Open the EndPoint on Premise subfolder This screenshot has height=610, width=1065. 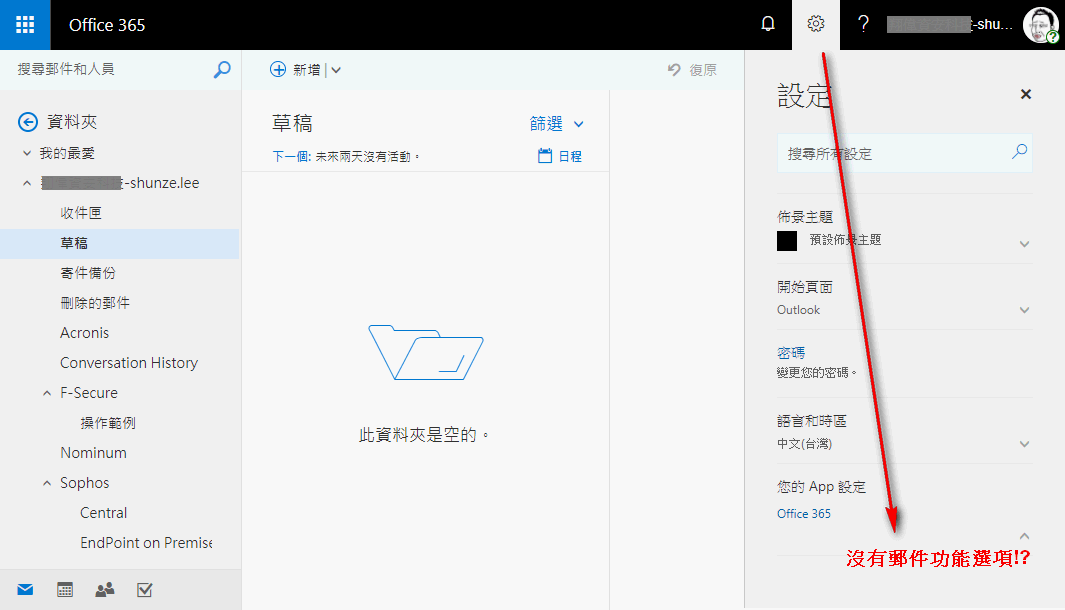146,543
